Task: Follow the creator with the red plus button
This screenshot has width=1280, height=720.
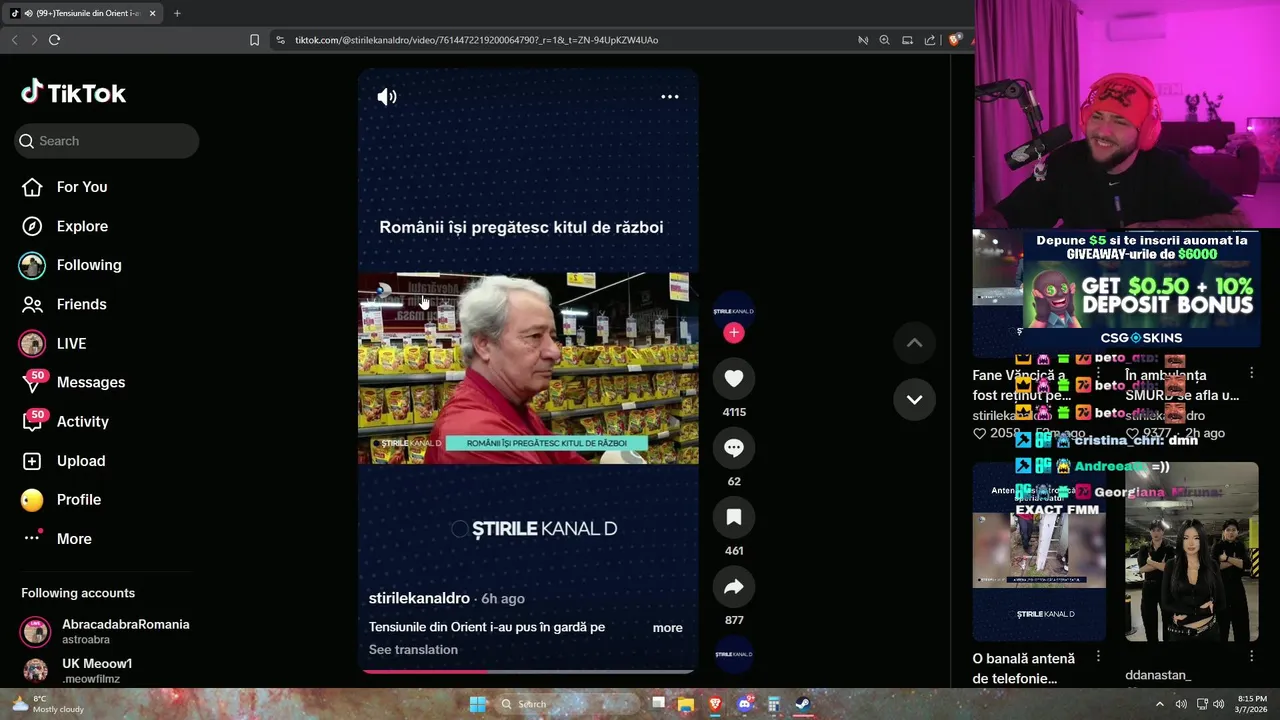Action: click(734, 333)
